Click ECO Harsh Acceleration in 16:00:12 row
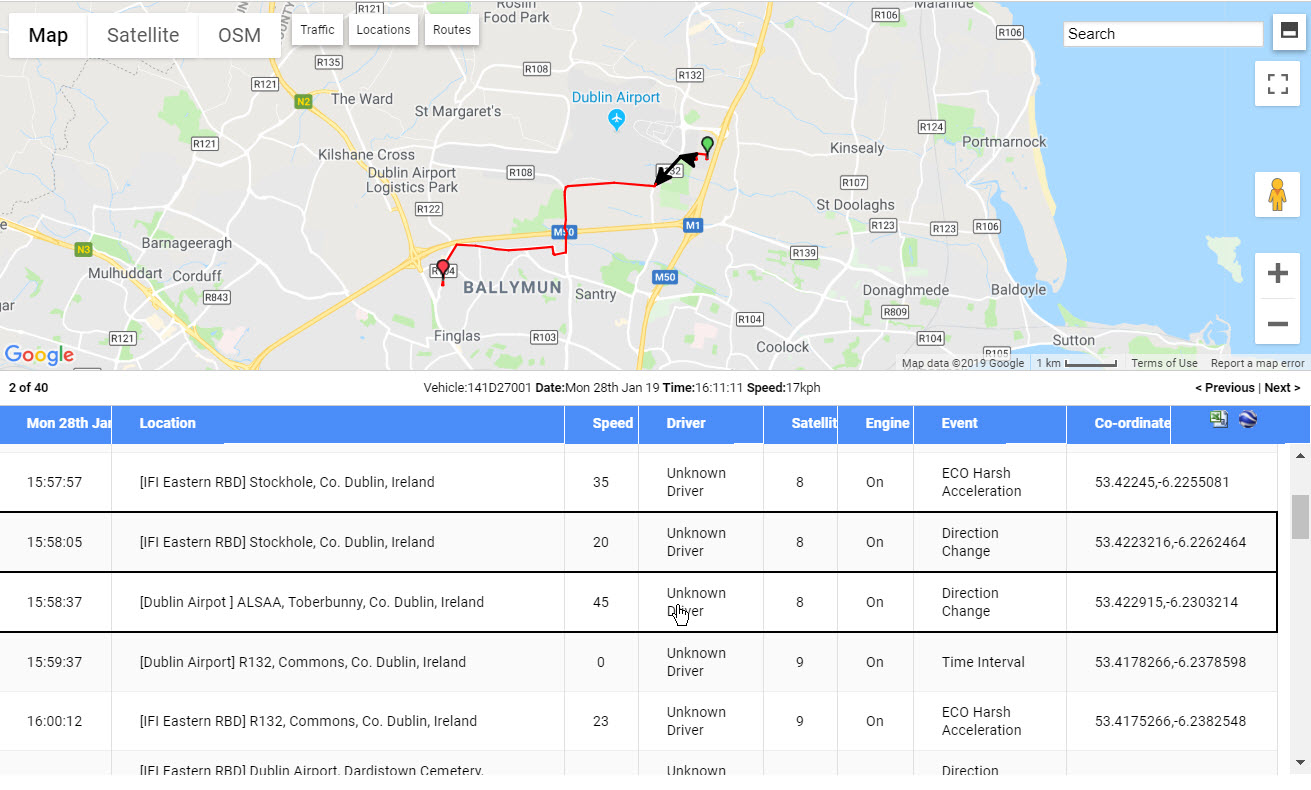 point(981,721)
